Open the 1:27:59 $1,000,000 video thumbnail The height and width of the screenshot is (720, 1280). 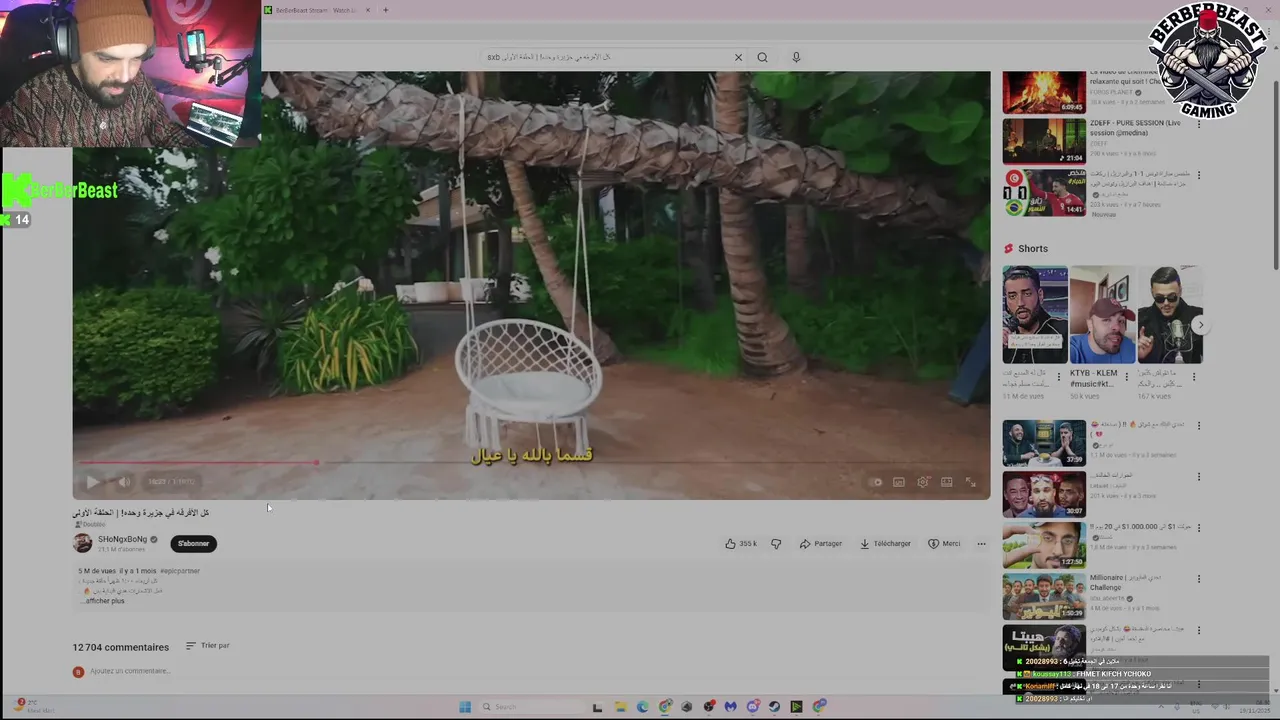1044,545
